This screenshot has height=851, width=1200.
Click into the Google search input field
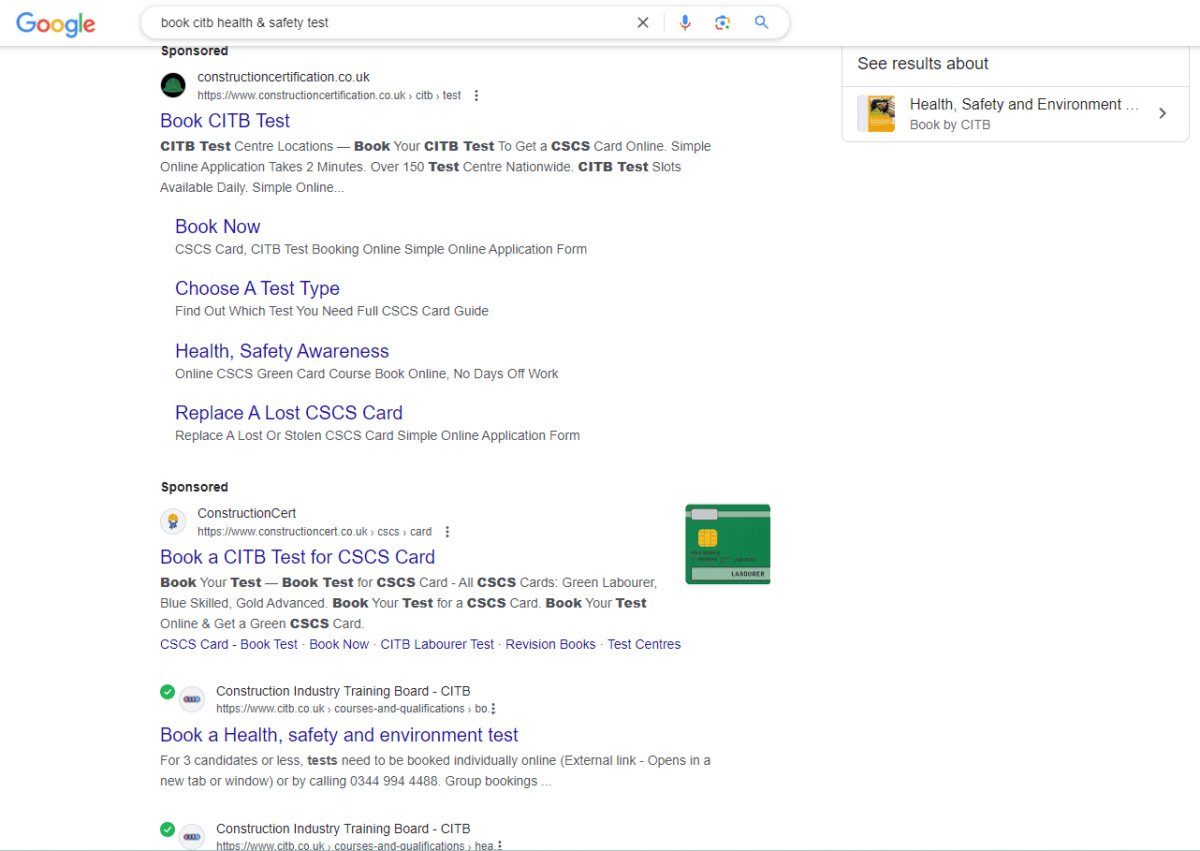[390, 23]
